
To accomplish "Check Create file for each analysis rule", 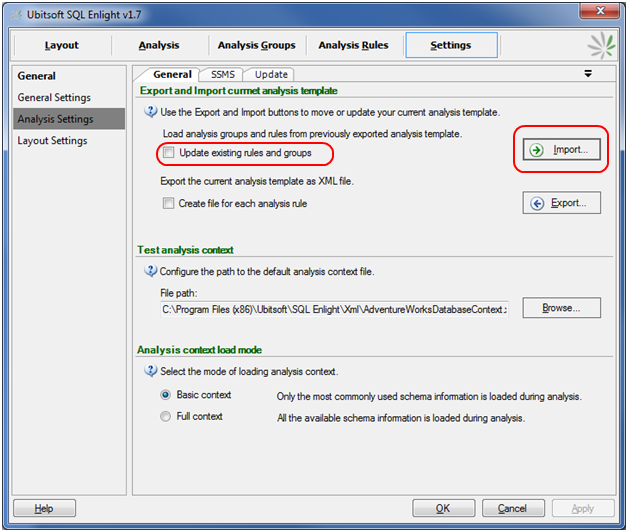I will point(169,204).
